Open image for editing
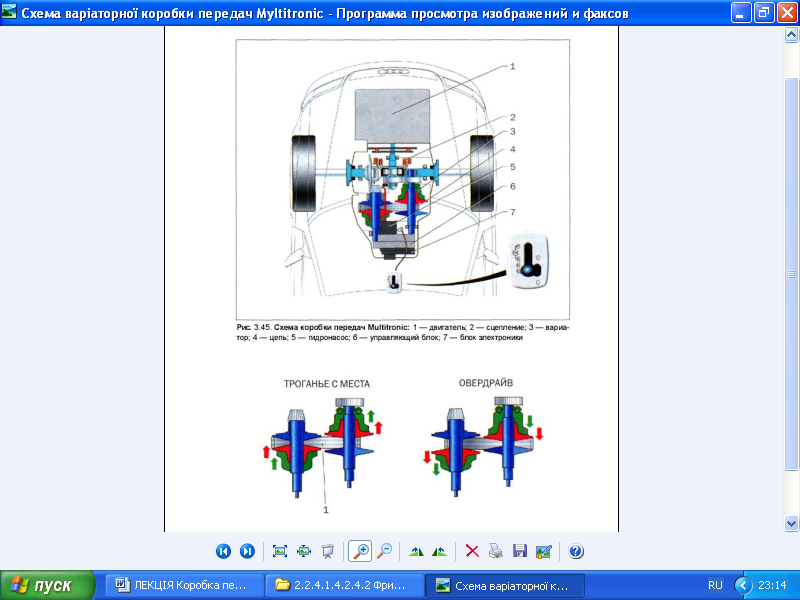800x600 pixels. 544,551
